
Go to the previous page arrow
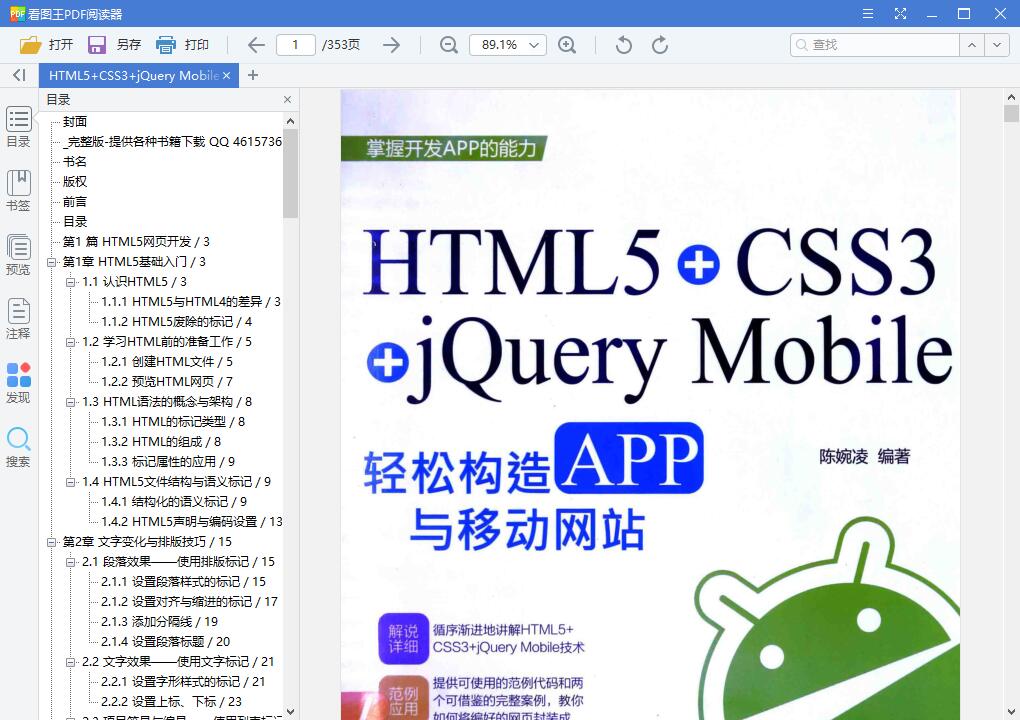click(256, 45)
